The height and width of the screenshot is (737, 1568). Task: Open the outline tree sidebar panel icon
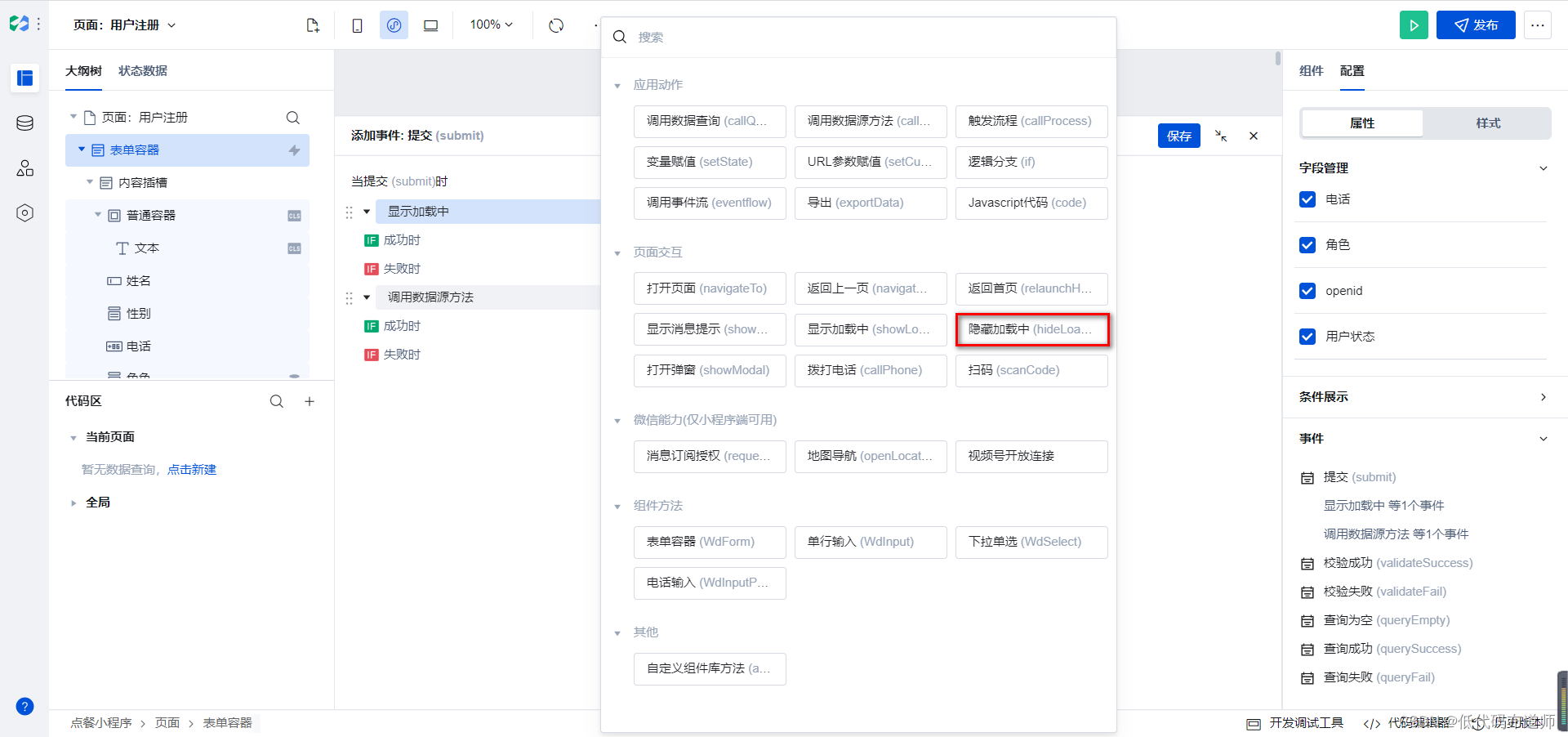click(x=24, y=78)
